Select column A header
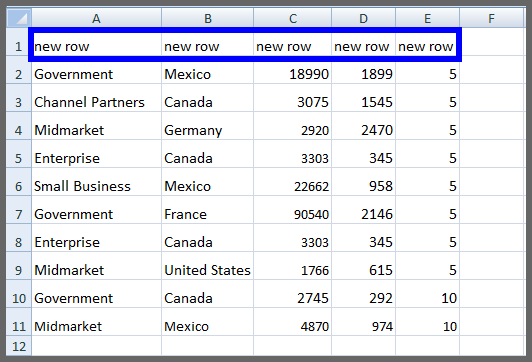532x362 pixels. (x=96, y=18)
